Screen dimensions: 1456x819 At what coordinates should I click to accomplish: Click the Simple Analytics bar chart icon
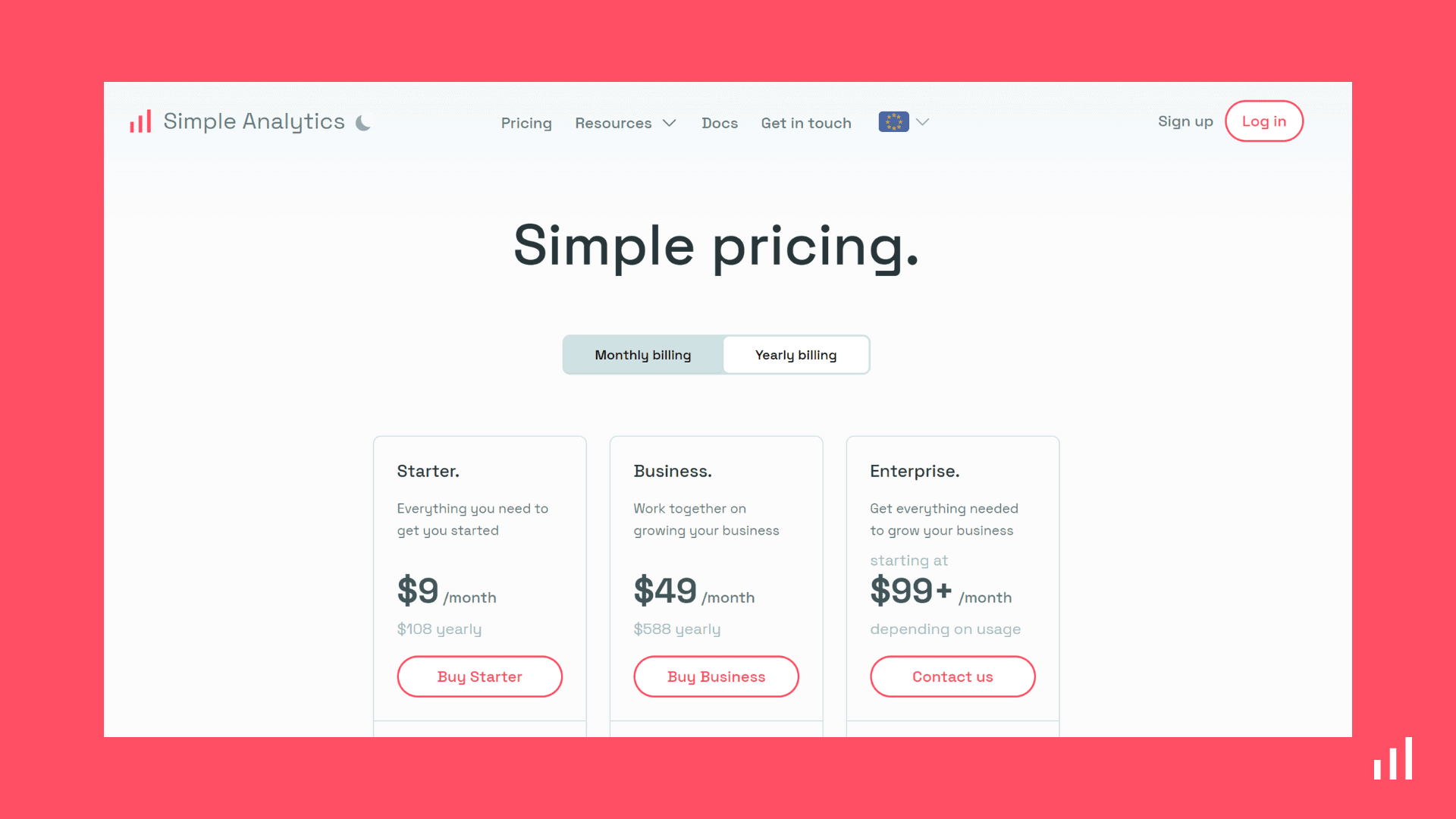point(142,121)
